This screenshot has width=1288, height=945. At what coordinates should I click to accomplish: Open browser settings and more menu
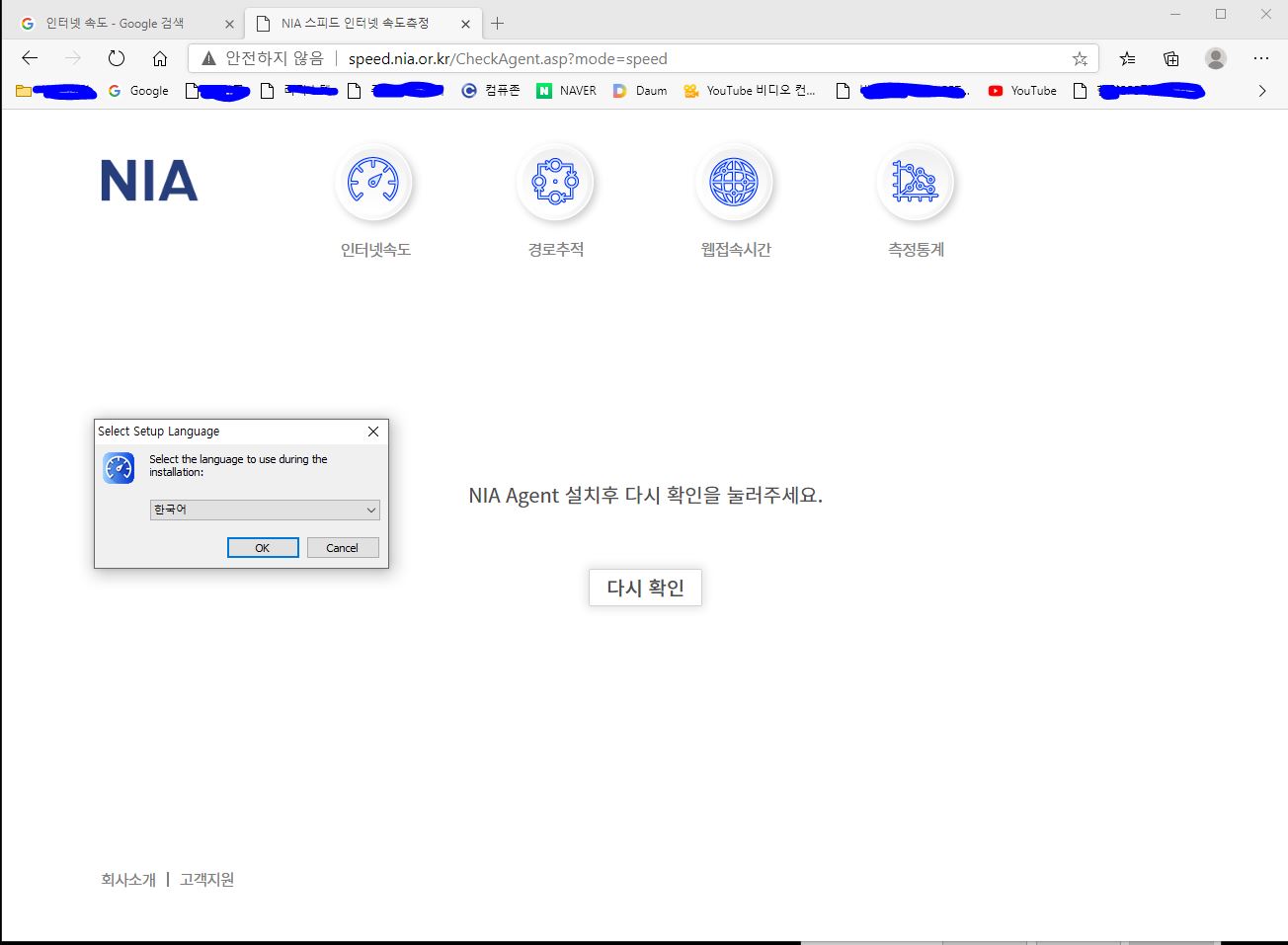[1261, 58]
